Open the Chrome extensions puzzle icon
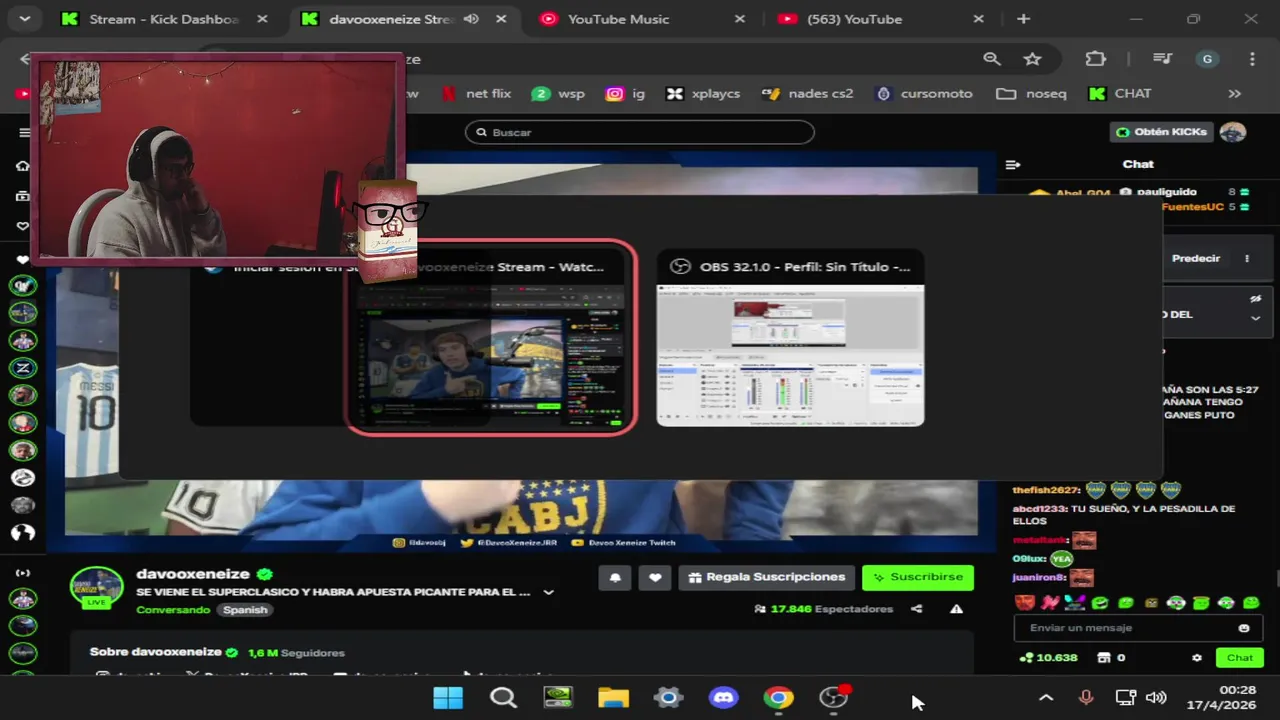 1096,59
